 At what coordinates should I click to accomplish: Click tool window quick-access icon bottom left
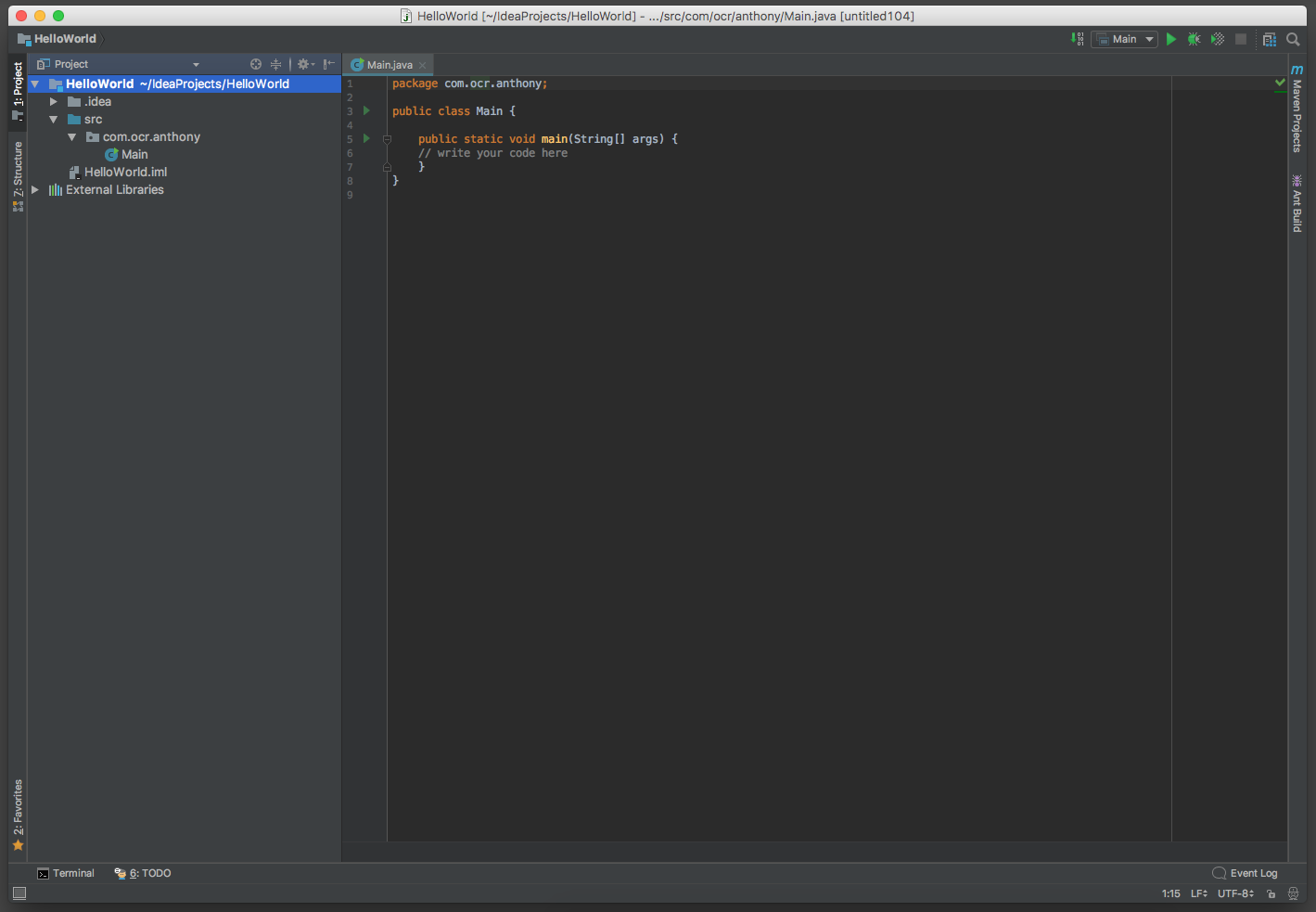[19, 893]
